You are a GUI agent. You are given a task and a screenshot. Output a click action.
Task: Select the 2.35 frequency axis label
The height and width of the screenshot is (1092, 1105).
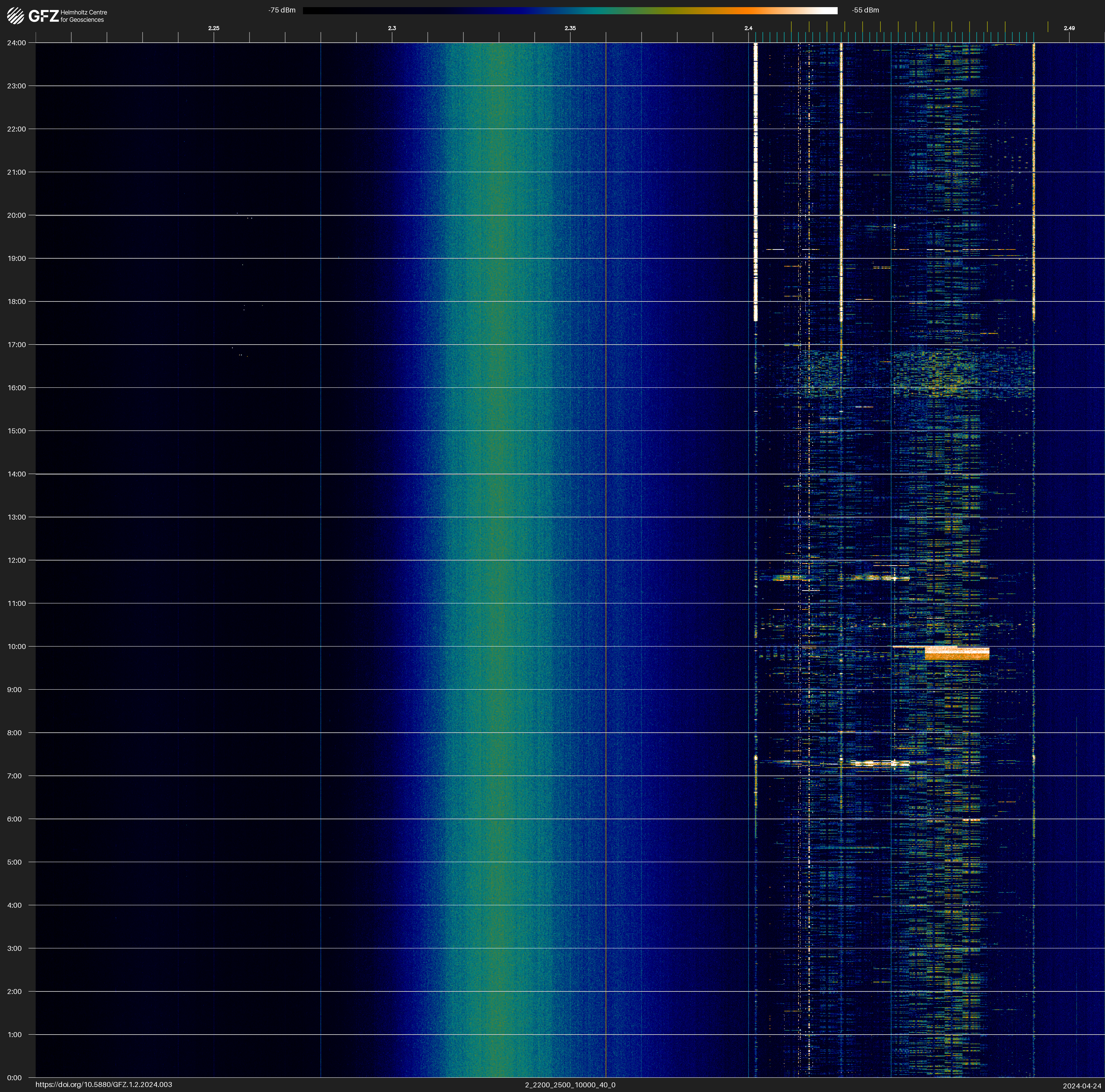click(x=570, y=28)
